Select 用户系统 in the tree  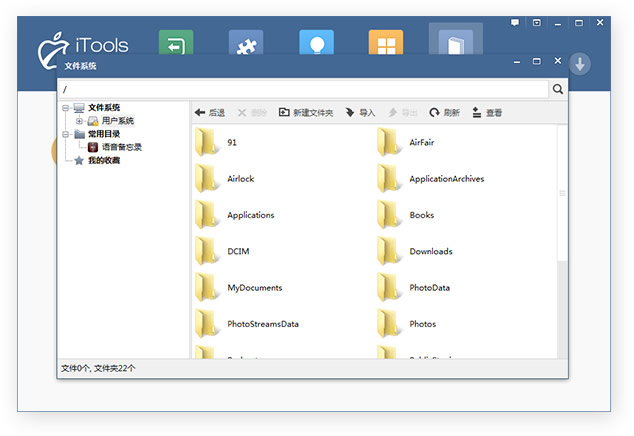pos(117,121)
